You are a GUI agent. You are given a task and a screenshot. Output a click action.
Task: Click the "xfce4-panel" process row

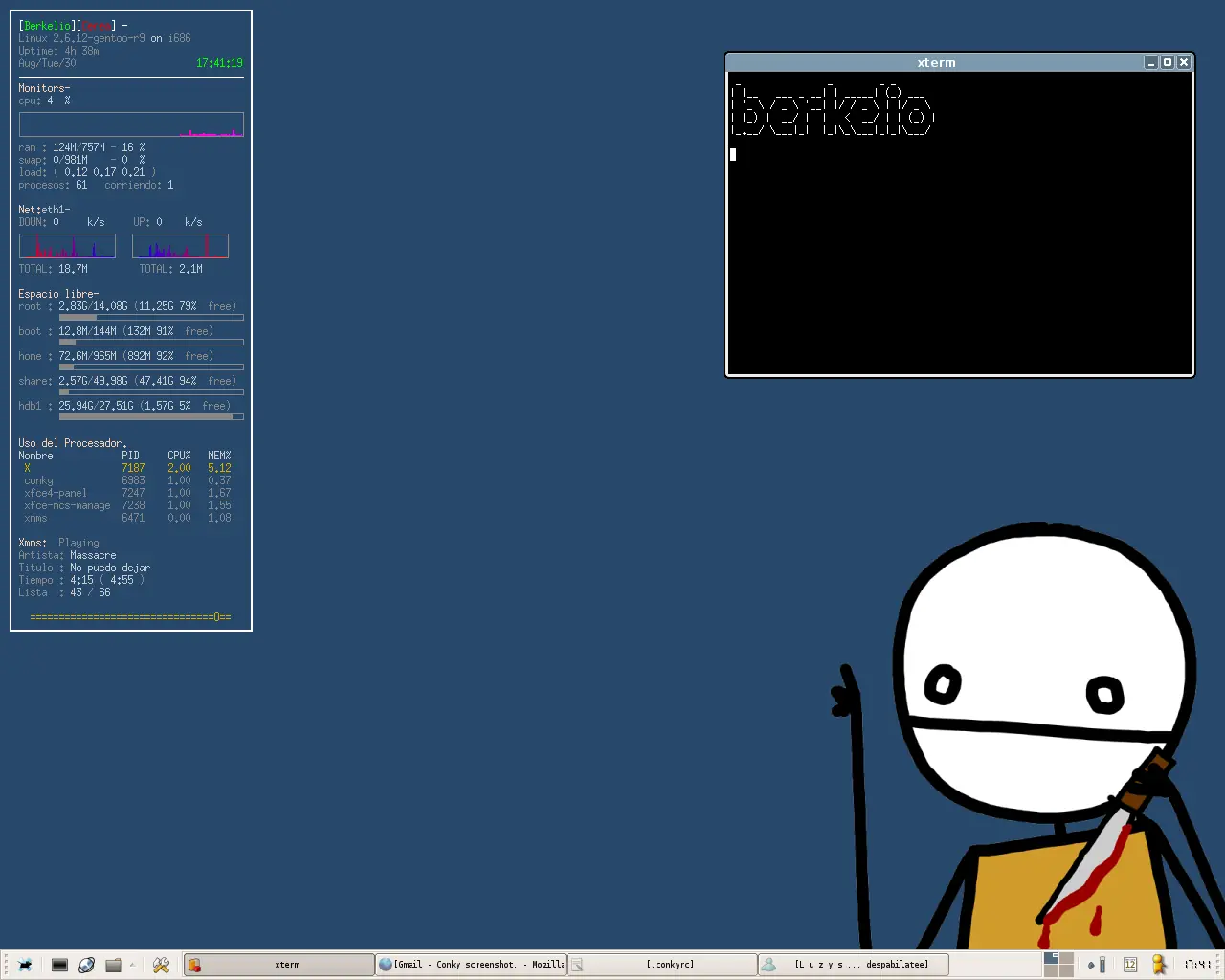(127, 493)
